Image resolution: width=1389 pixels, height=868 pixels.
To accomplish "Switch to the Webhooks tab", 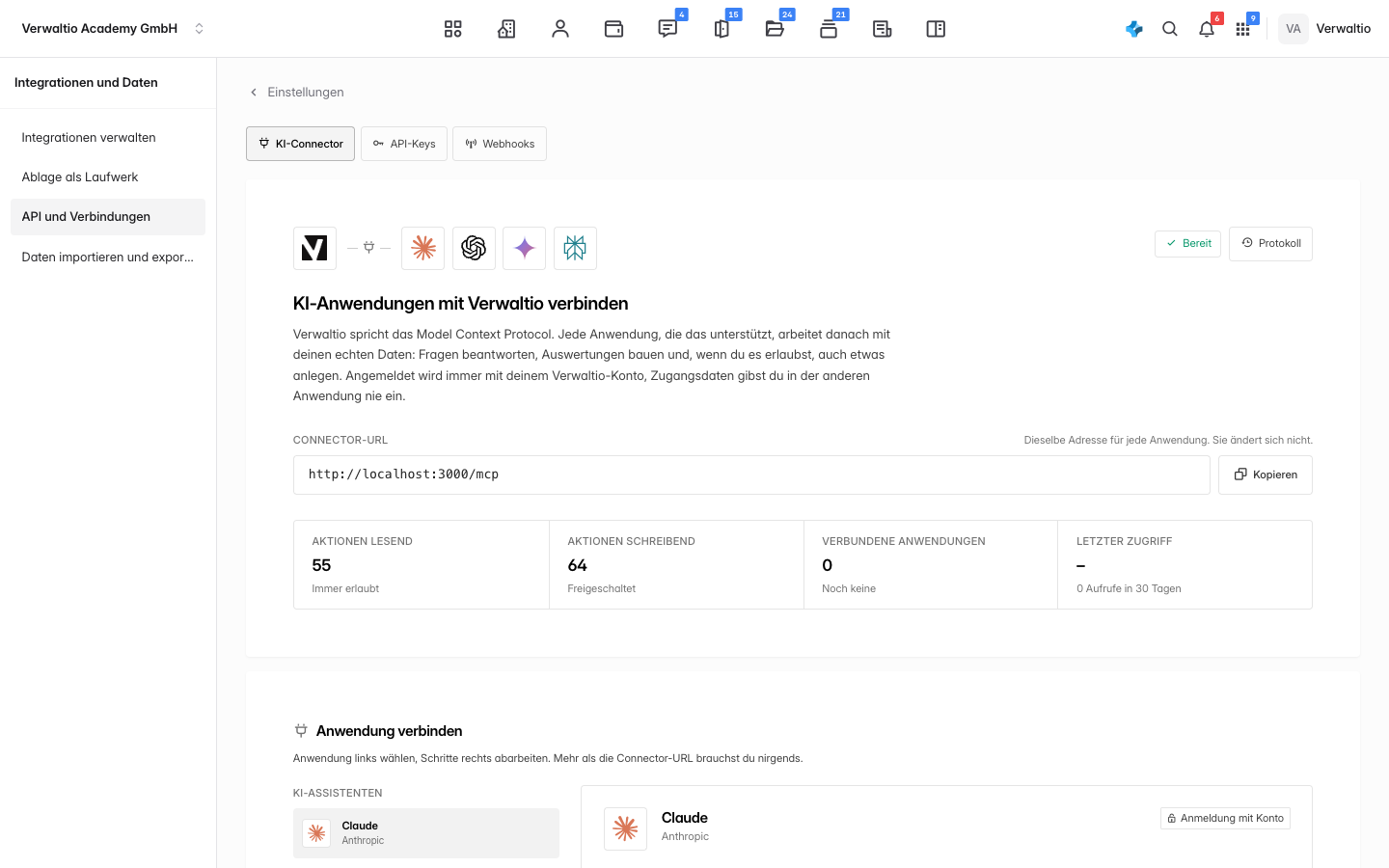I will click(x=500, y=144).
